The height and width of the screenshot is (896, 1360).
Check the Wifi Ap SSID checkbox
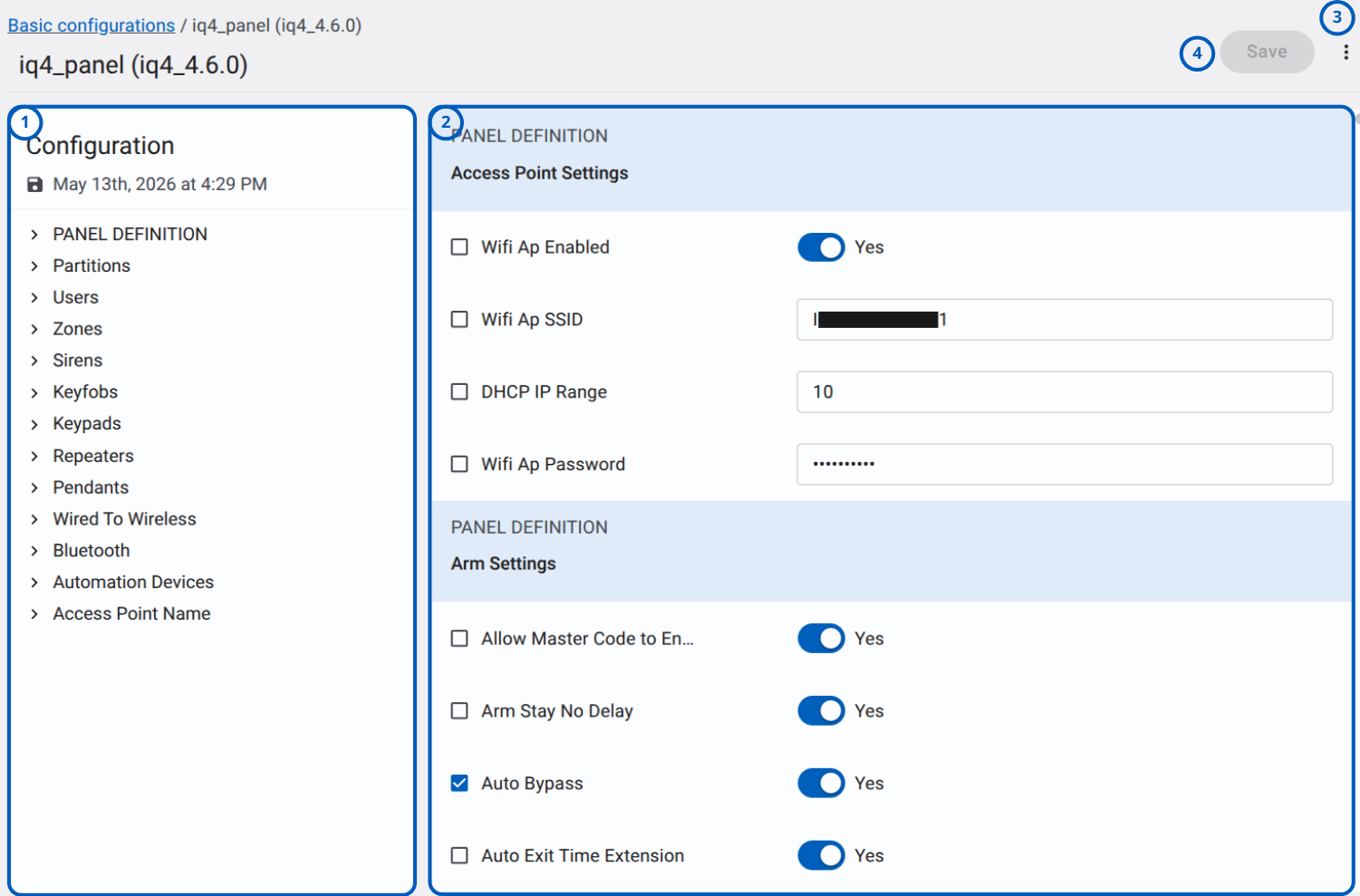click(x=459, y=320)
